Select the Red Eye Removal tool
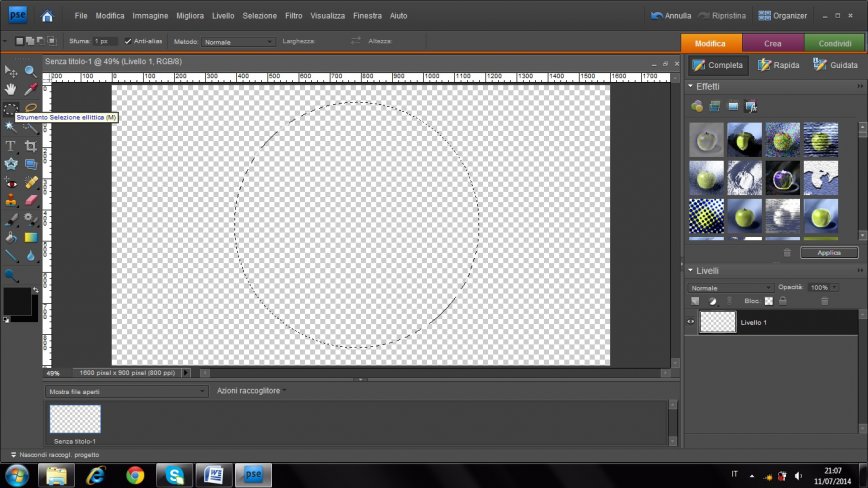The width and height of the screenshot is (868, 488). click(x=11, y=183)
